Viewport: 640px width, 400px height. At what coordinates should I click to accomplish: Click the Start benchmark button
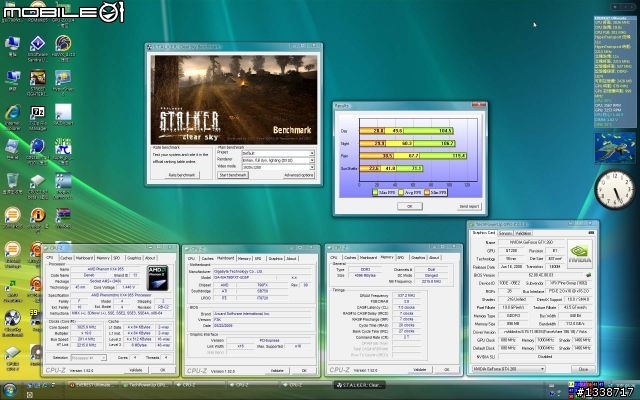click(x=233, y=175)
